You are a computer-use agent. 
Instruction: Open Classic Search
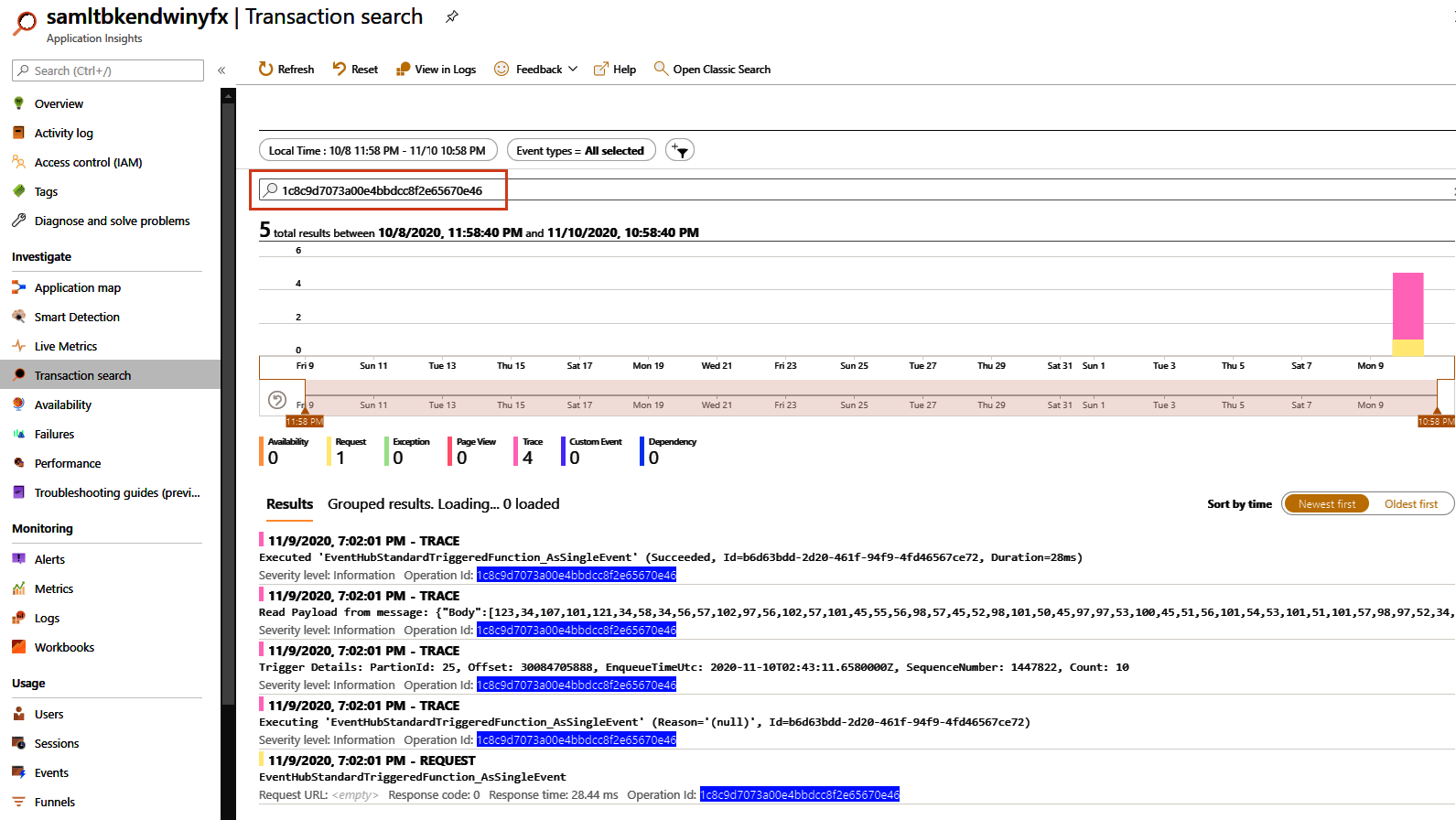tap(712, 70)
